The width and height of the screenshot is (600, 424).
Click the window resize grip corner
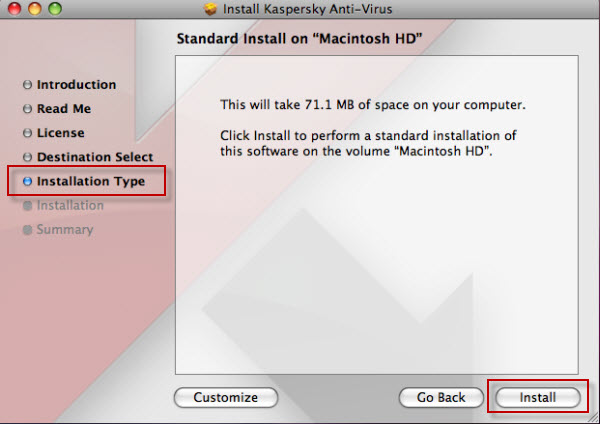tap(593, 418)
